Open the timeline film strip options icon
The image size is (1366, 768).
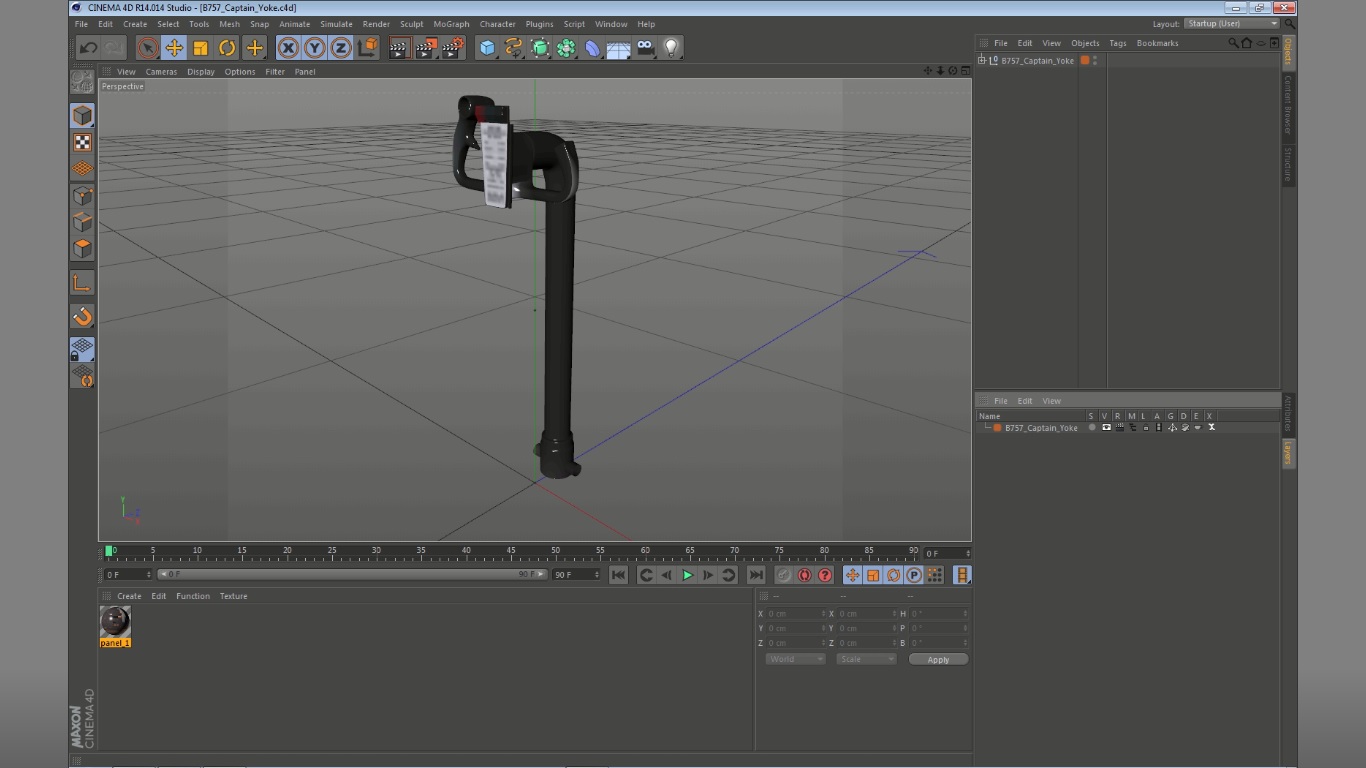pos(961,575)
